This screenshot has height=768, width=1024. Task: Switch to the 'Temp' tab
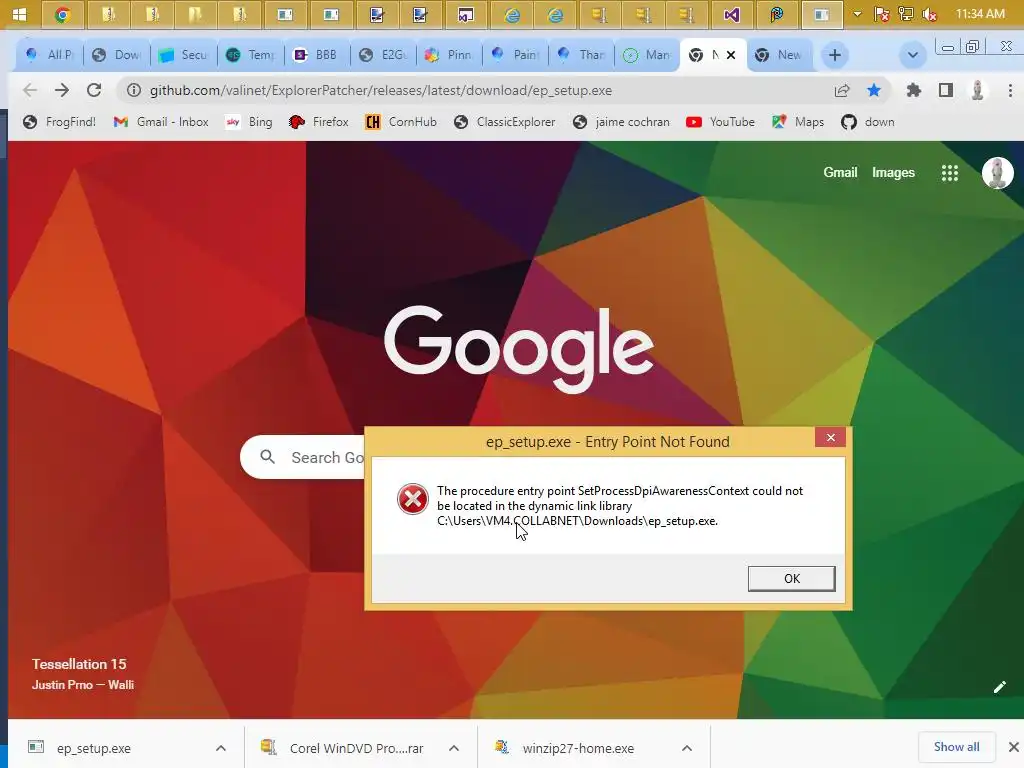251,55
